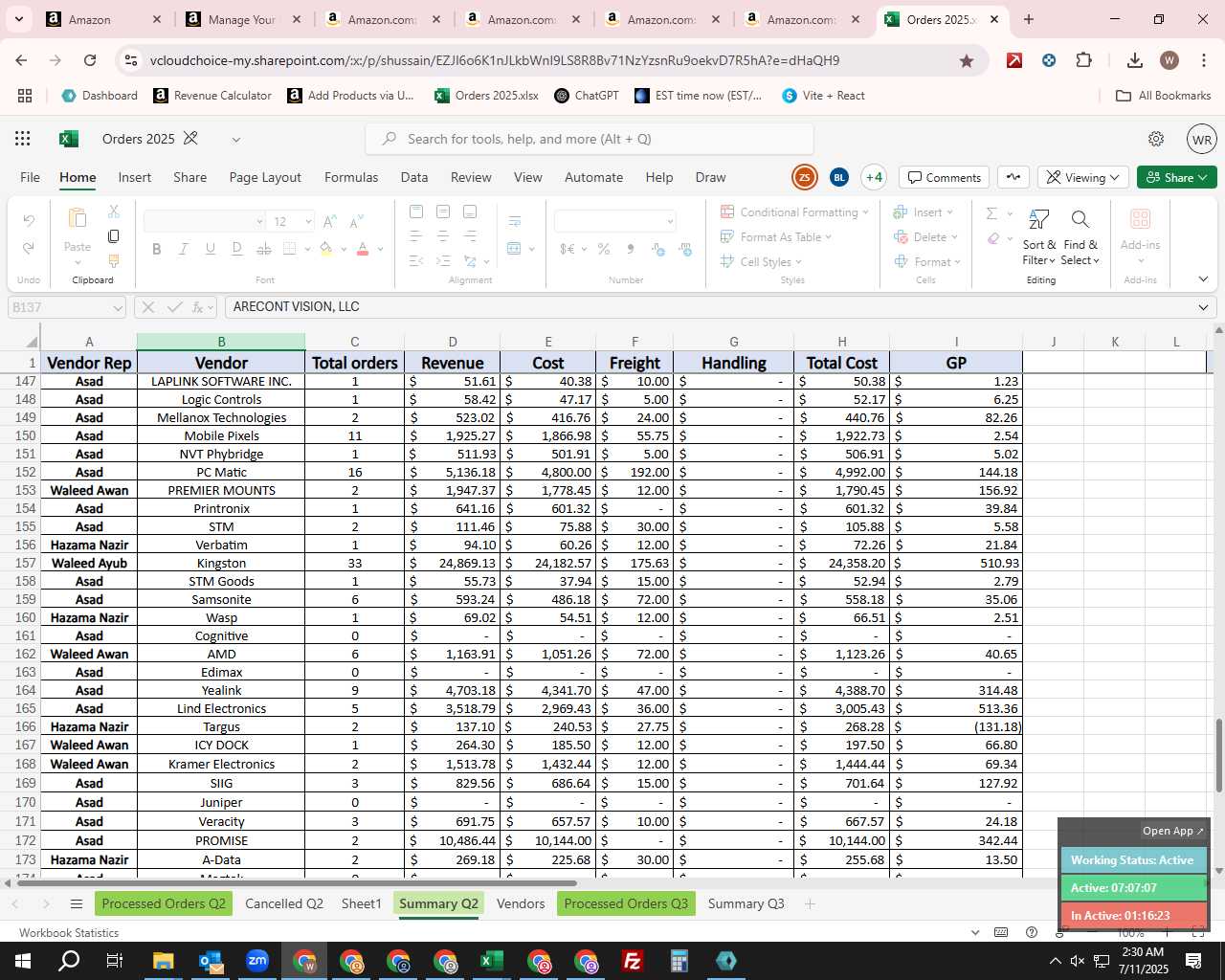
Task: Expand ribbon display options chevron
Action: [x=1203, y=279]
